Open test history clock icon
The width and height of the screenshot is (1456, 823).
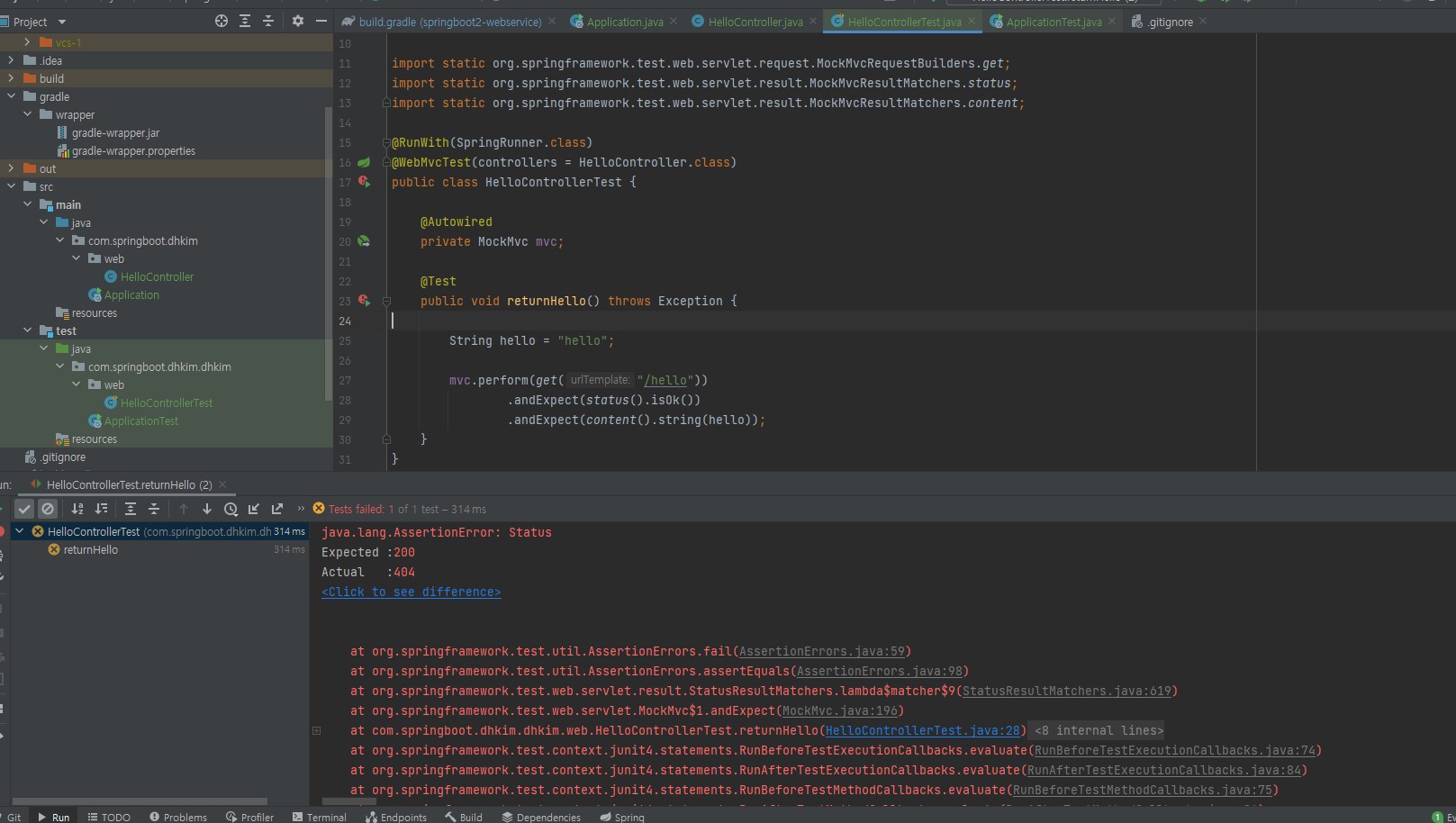tap(231, 509)
